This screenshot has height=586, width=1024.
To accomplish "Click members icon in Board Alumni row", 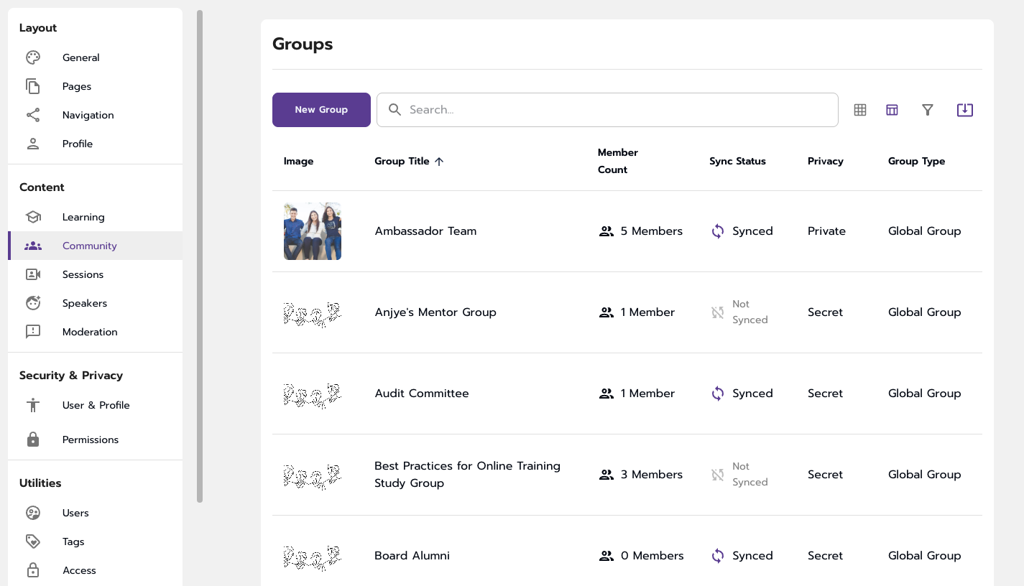I will coord(606,556).
